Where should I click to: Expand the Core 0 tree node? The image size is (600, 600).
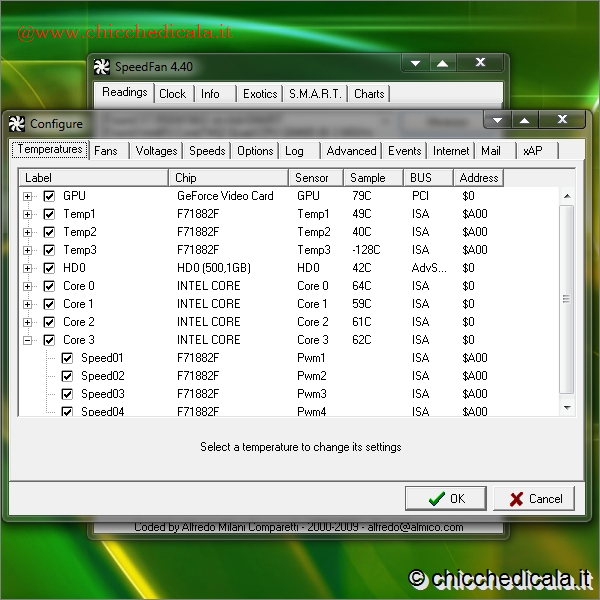(x=28, y=286)
